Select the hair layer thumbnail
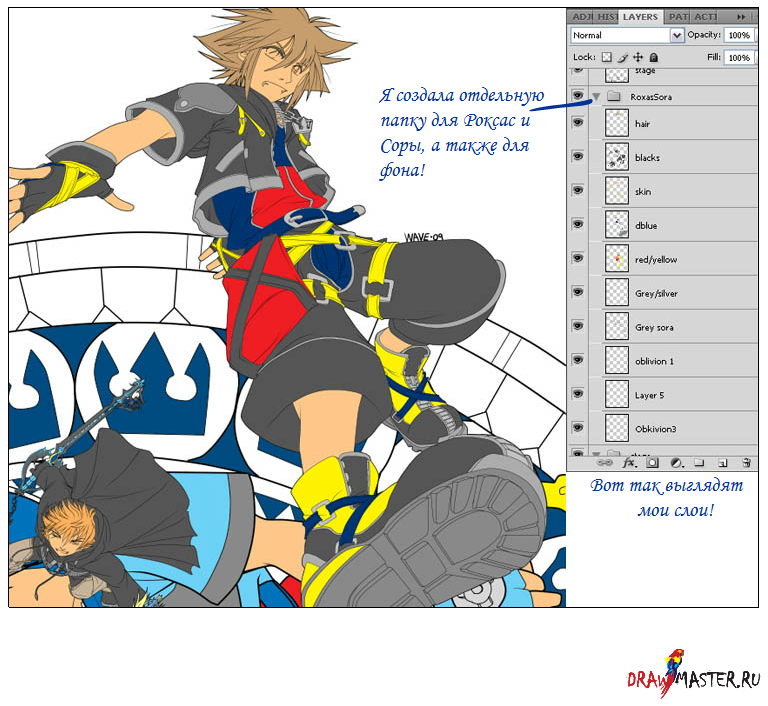Image resolution: width=768 pixels, height=706 pixels. [x=617, y=123]
